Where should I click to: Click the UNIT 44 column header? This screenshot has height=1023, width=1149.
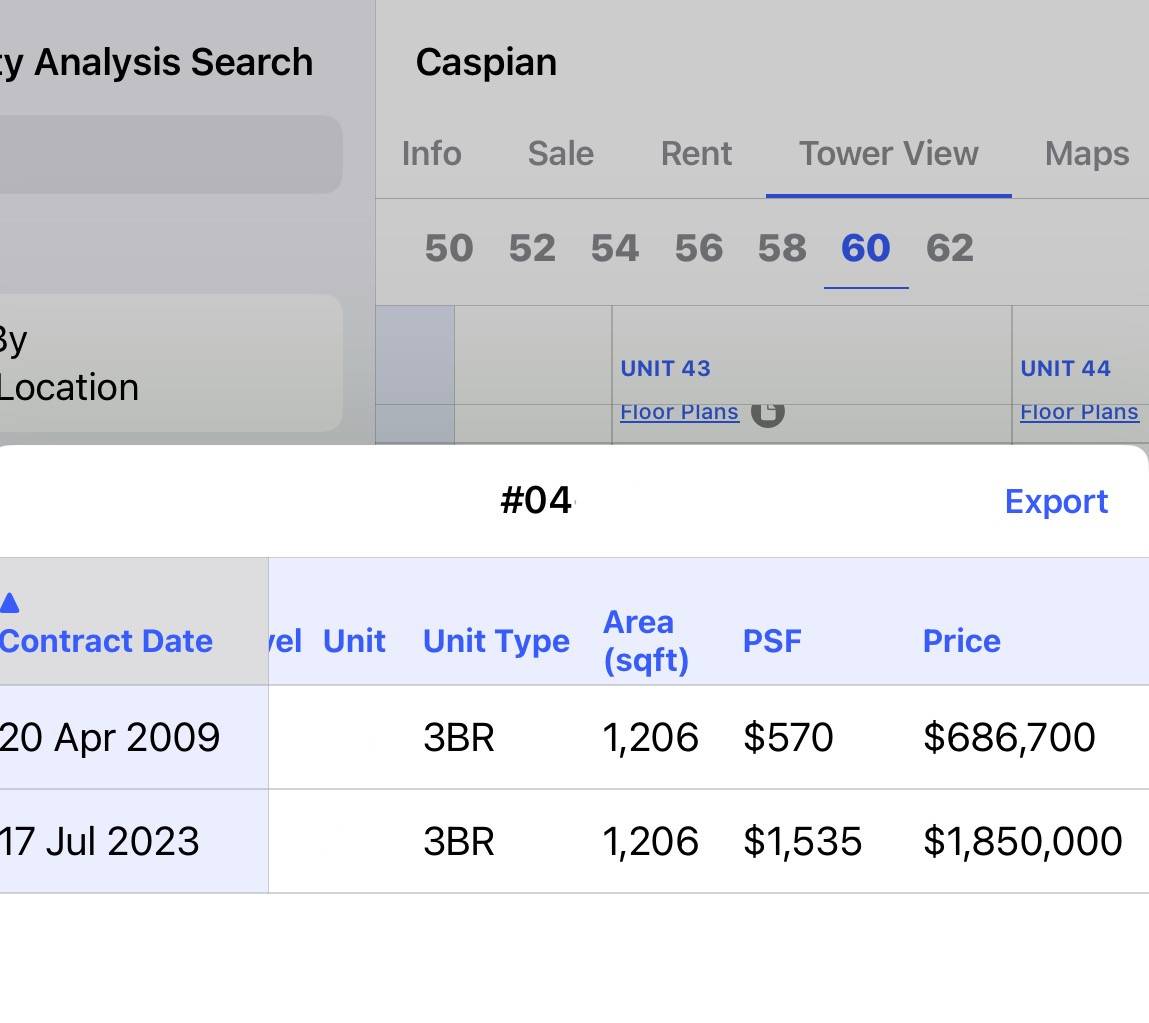(1065, 368)
